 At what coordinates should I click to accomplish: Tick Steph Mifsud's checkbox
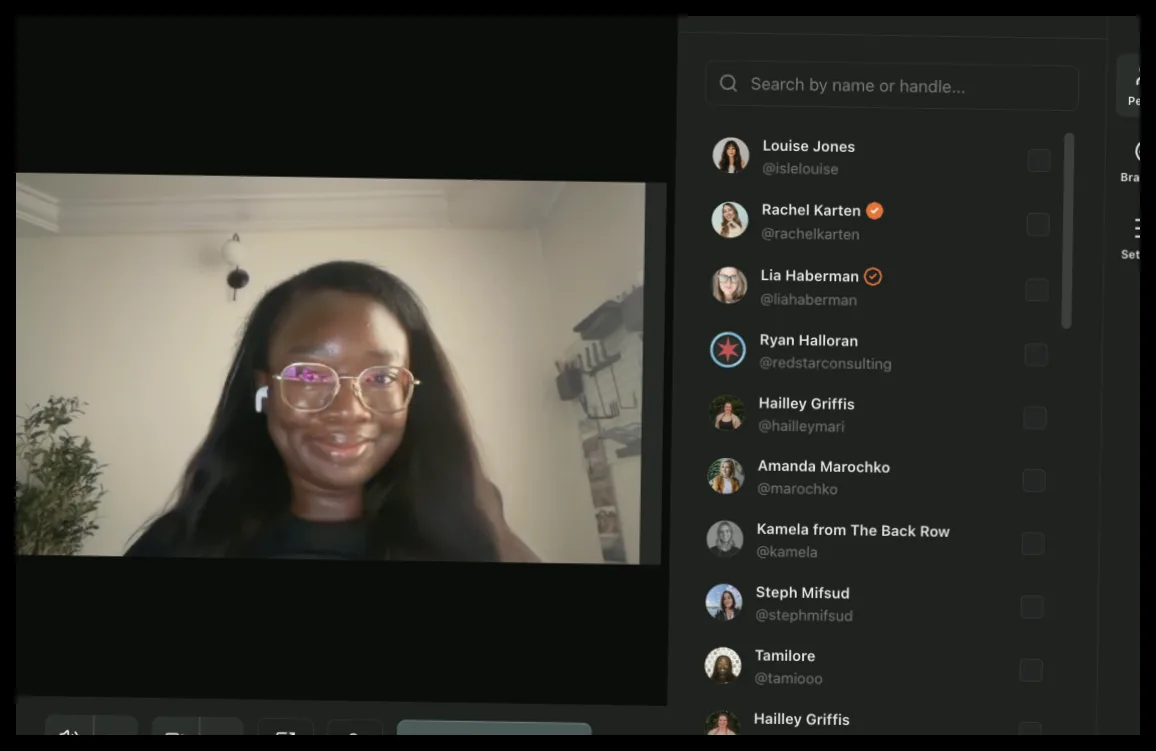click(x=1032, y=607)
